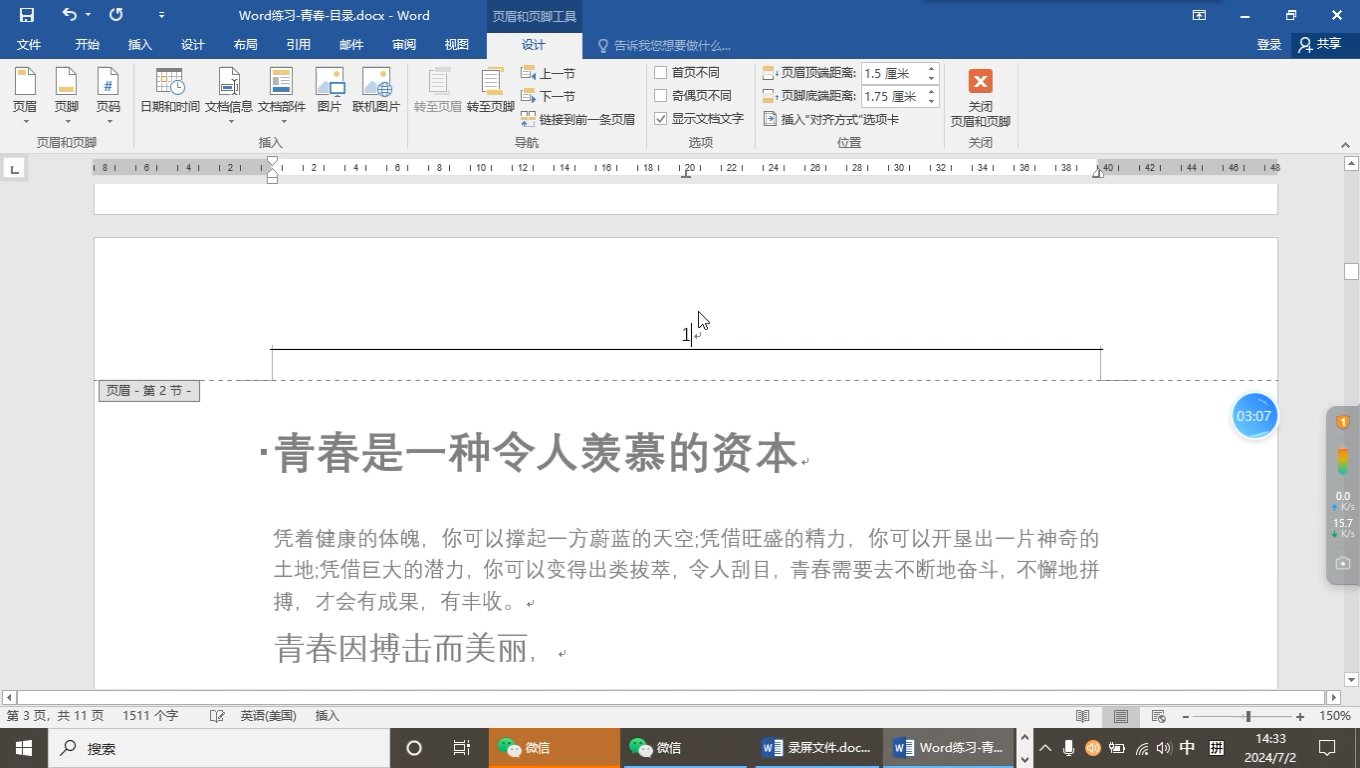Close Header and Footer (关闭页眉和页脚)
Screen dimensions: 1360x768
[x=980, y=97]
